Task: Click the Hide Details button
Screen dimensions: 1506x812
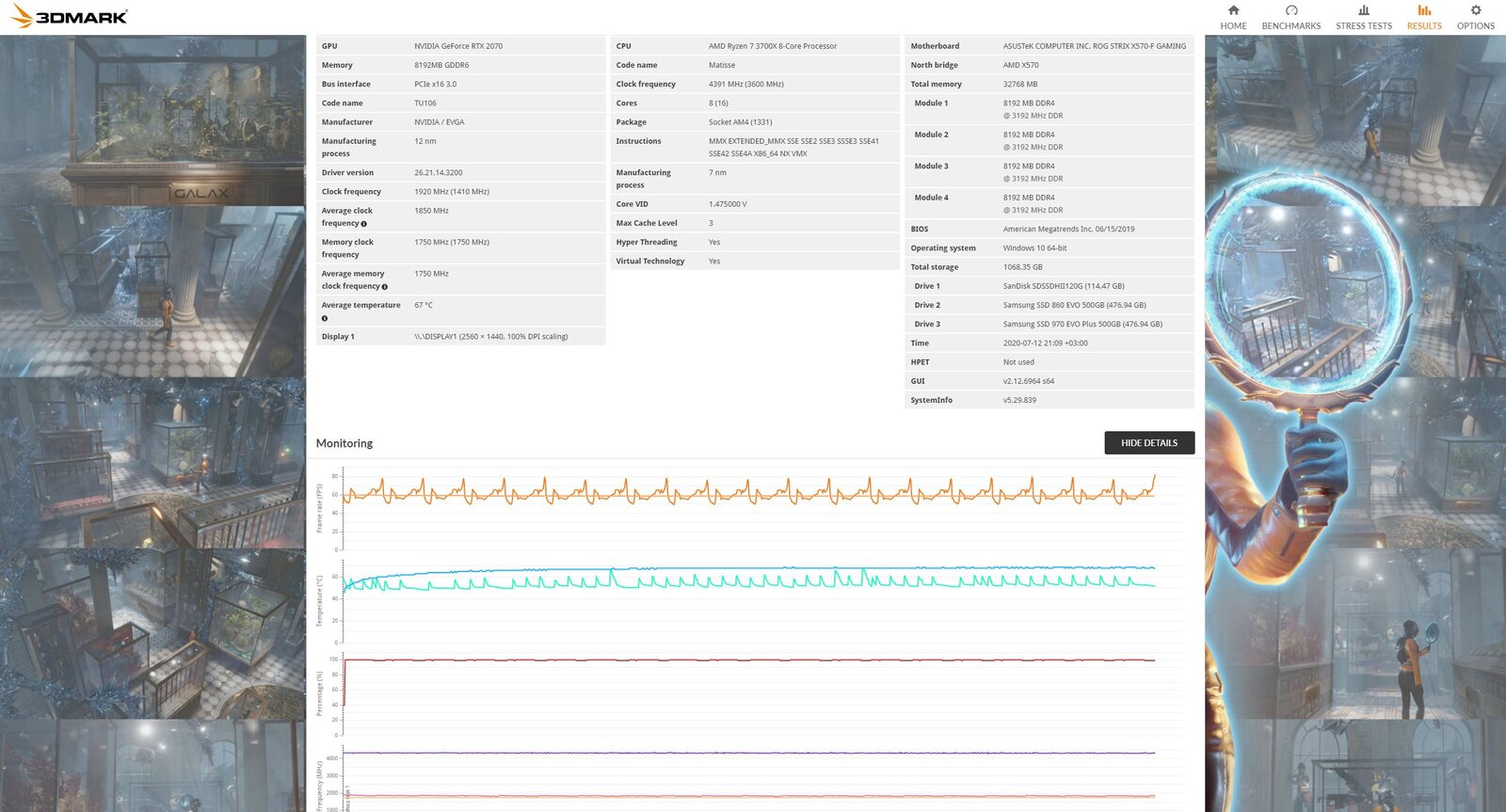Action: [1149, 443]
